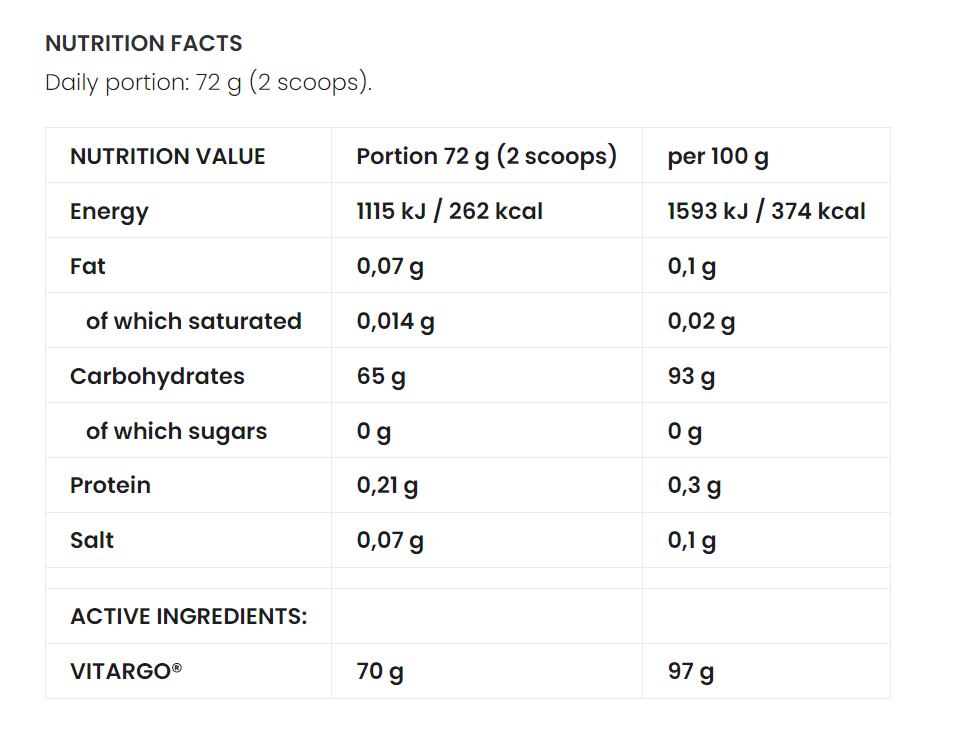Select the NUTRITION VALUE header cell
Image resolution: width=955 pixels, height=746 pixels.
pyautogui.click(x=168, y=157)
